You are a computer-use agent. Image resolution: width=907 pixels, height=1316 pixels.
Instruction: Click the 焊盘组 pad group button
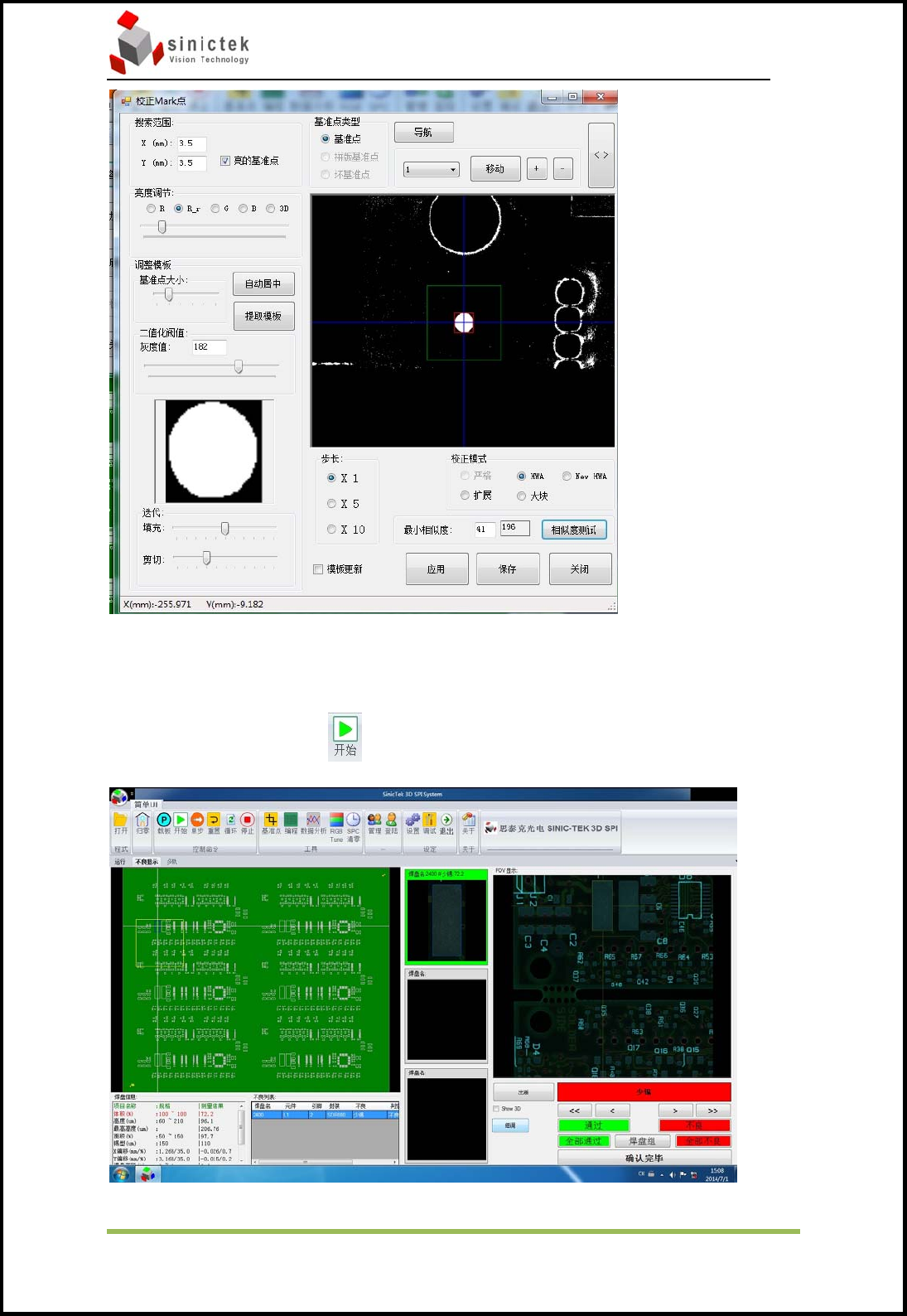coord(642,1141)
